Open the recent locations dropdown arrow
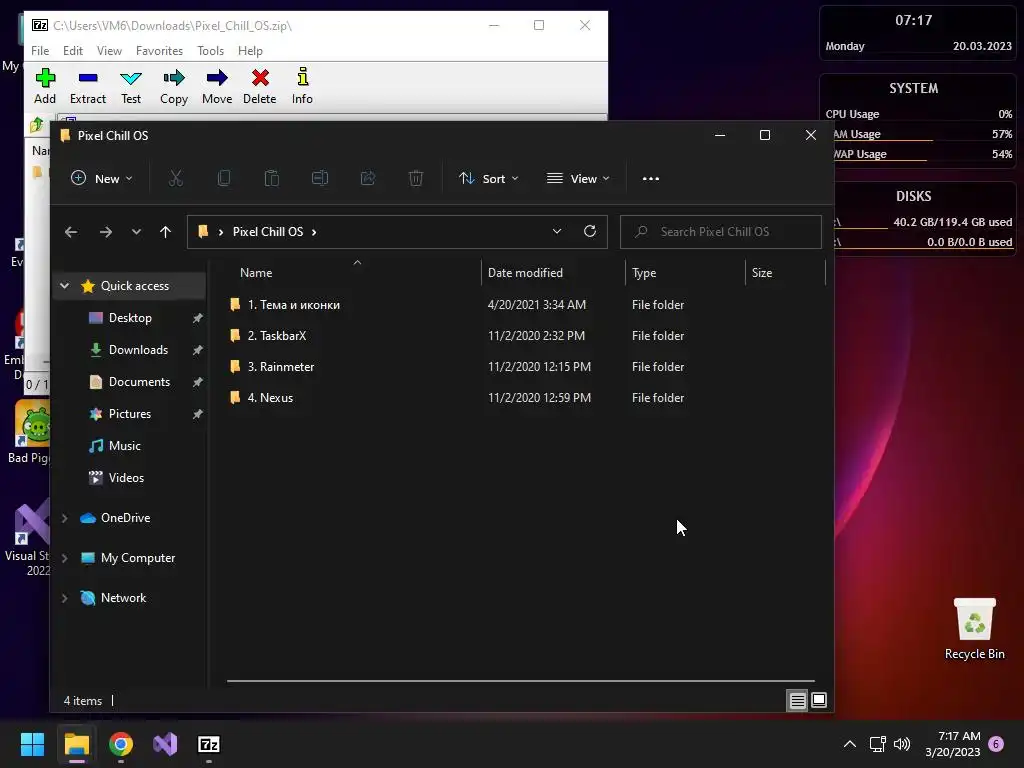This screenshot has height=768, width=1024. click(x=136, y=232)
